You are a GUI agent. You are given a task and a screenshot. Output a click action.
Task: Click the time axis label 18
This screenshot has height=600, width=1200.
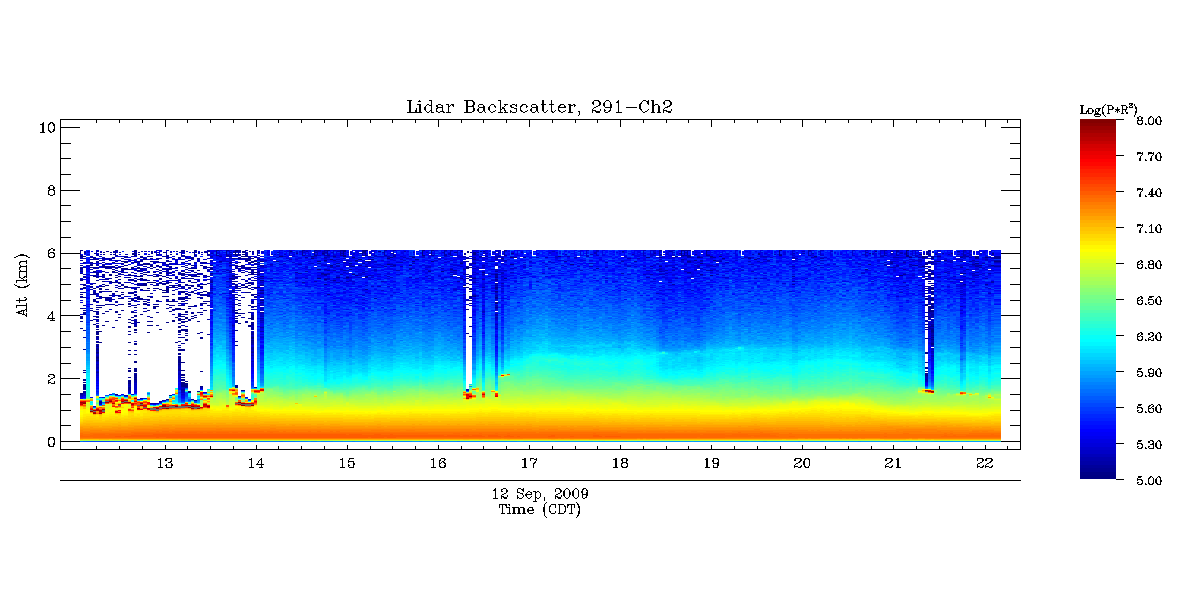click(620, 464)
